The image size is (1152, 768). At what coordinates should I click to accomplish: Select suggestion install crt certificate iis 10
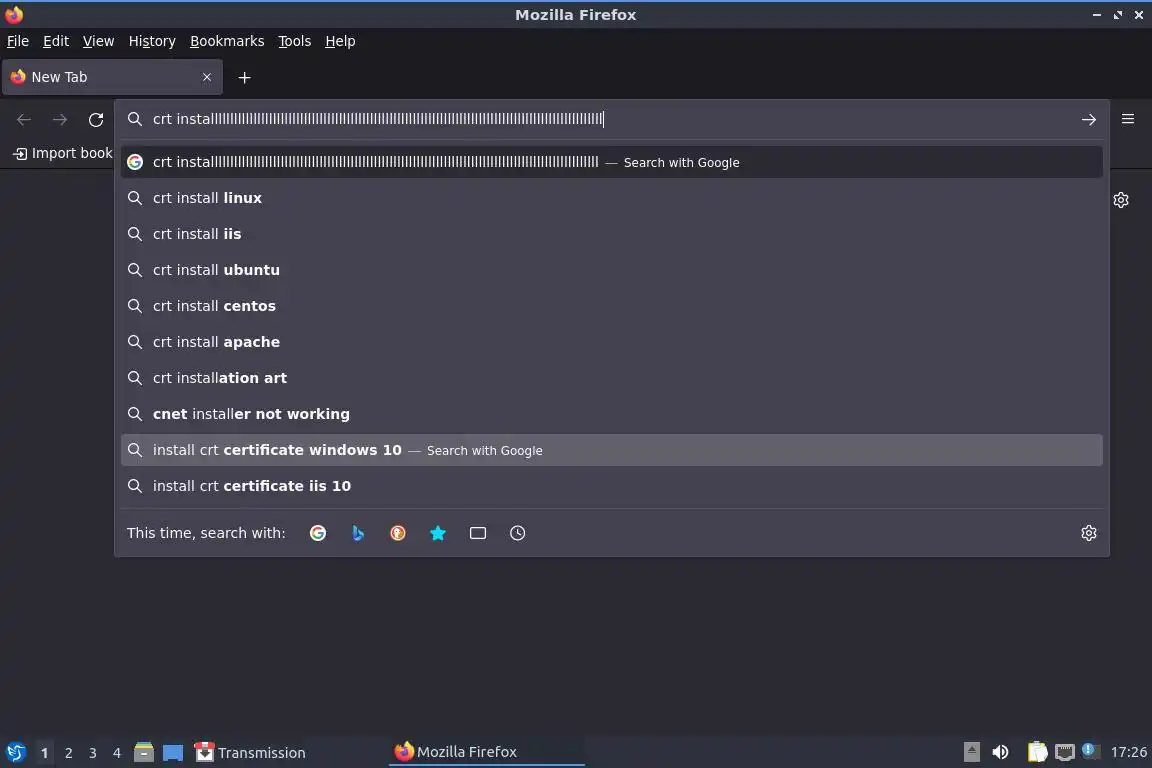(611, 487)
